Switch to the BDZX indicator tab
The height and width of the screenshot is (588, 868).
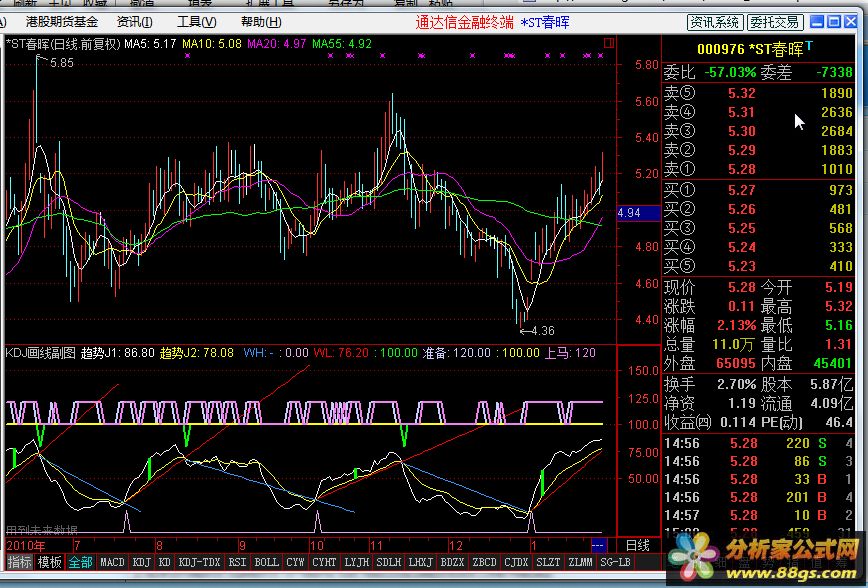click(452, 562)
